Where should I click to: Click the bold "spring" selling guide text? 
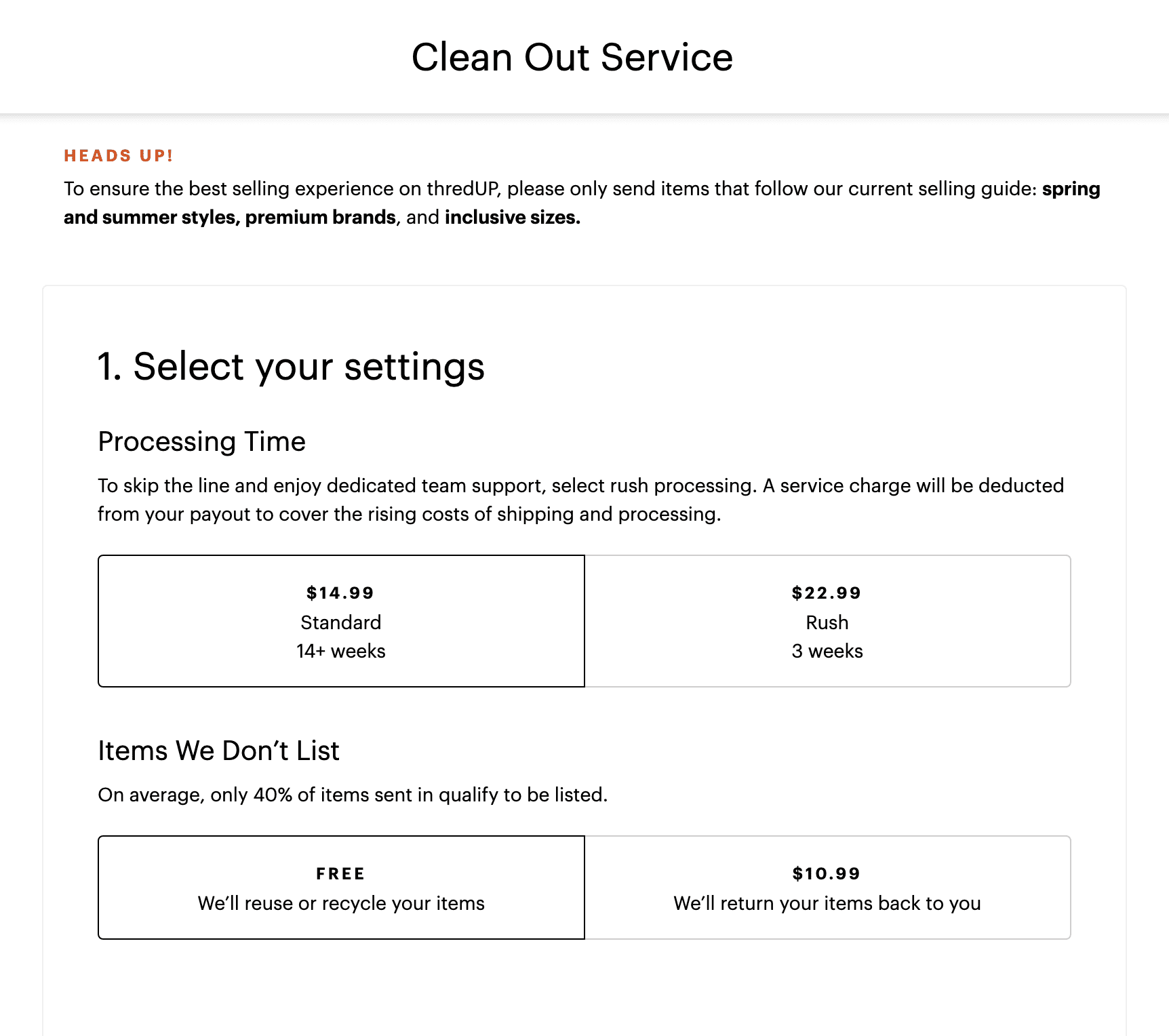coord(1071,188)
